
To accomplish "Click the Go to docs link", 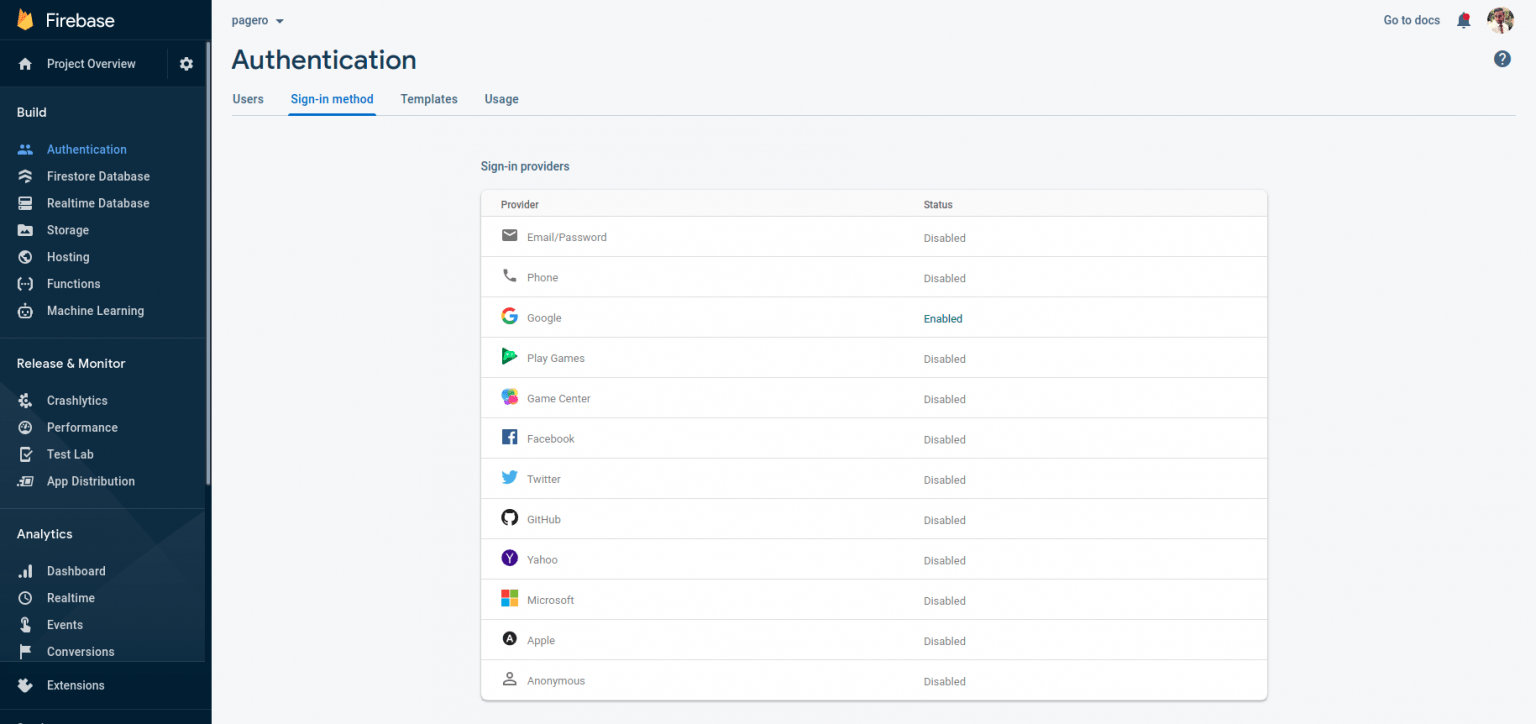I will 1411,20.
